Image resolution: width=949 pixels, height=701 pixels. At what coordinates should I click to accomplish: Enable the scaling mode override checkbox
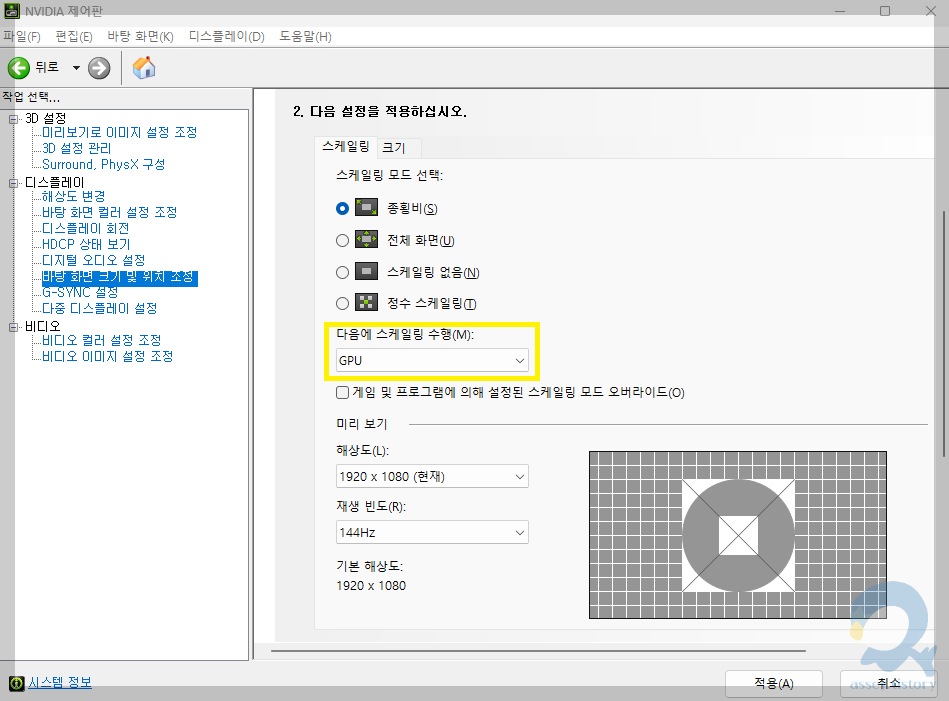click(x=343, y=392)
